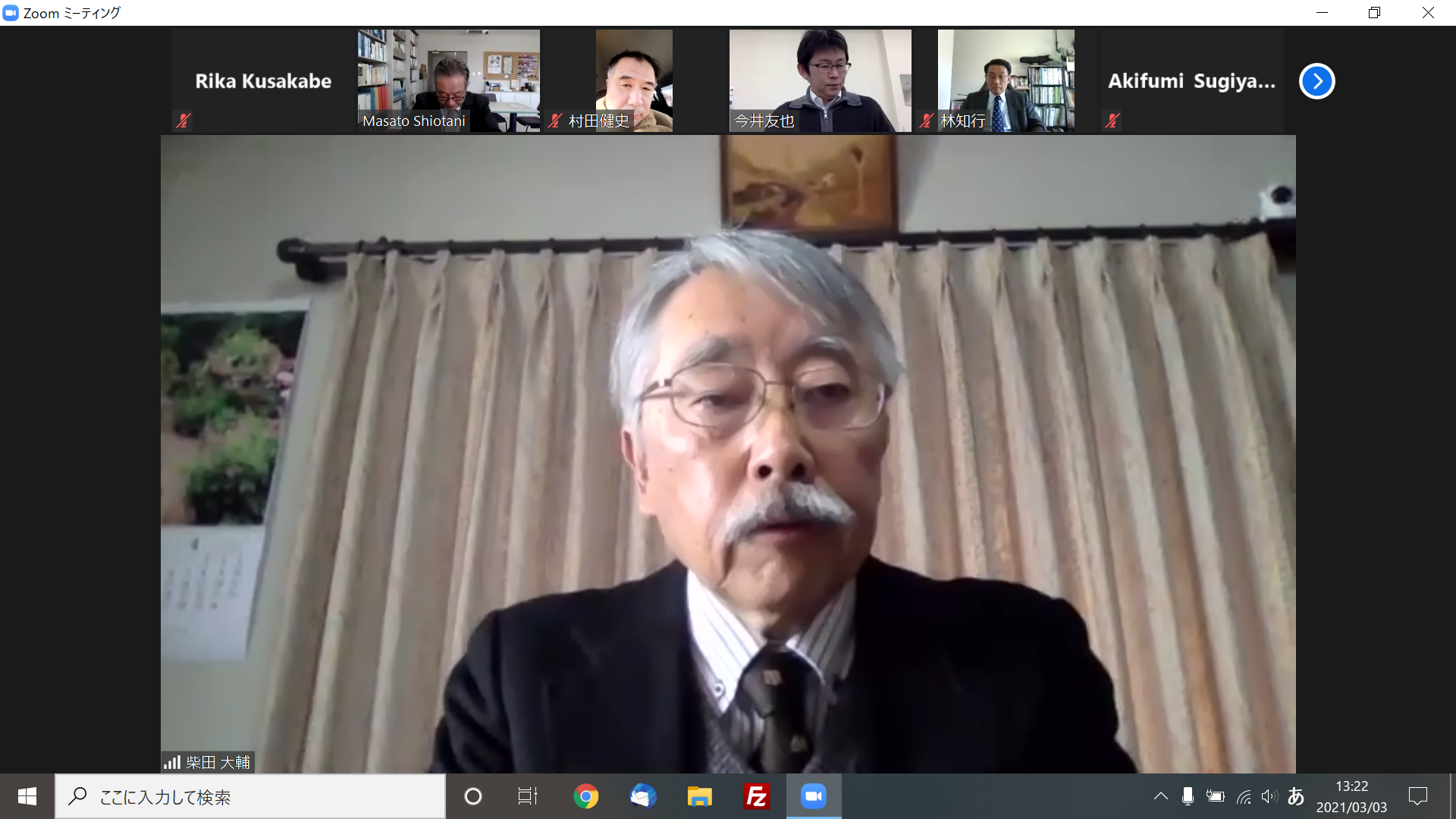Click Zoom app icon in title bar
This screenshot has height=819, width=1456.
pyautogui.click(x=11, y=13)
